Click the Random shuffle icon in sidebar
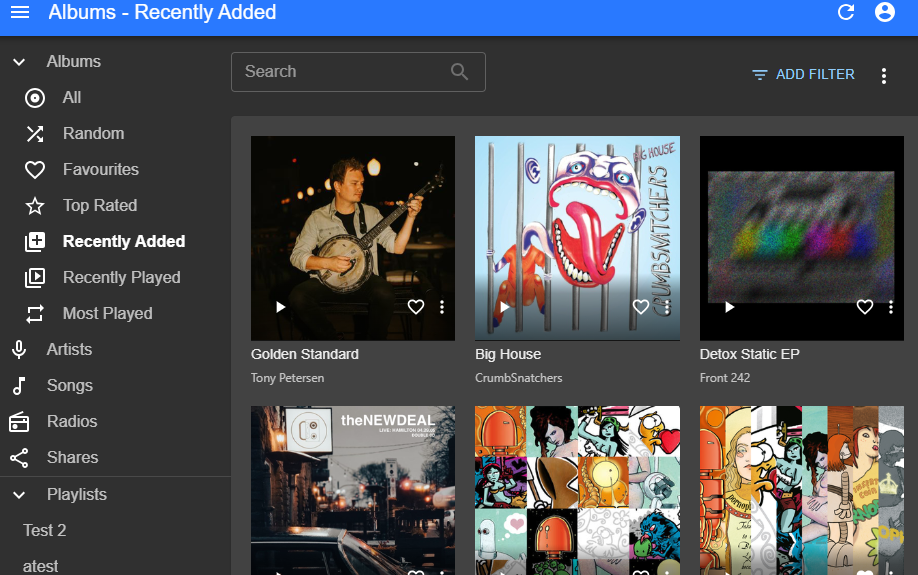This screenshot has width=918, height=575. (35, 134)
